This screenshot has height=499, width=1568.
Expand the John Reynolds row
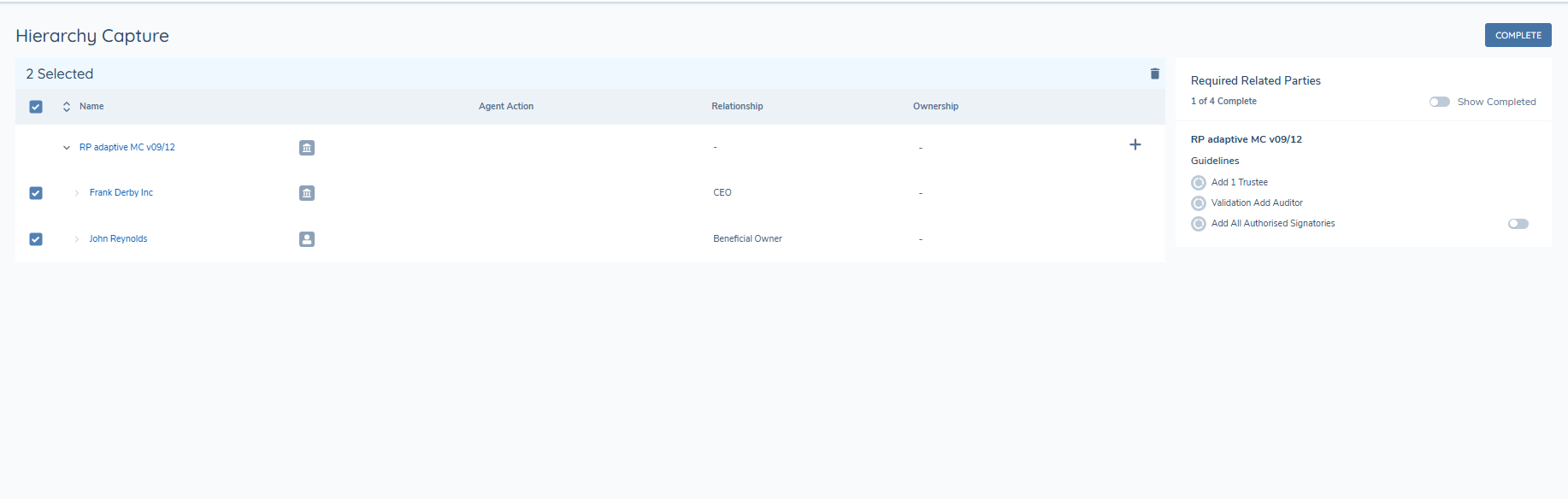[x=77, y=239]
